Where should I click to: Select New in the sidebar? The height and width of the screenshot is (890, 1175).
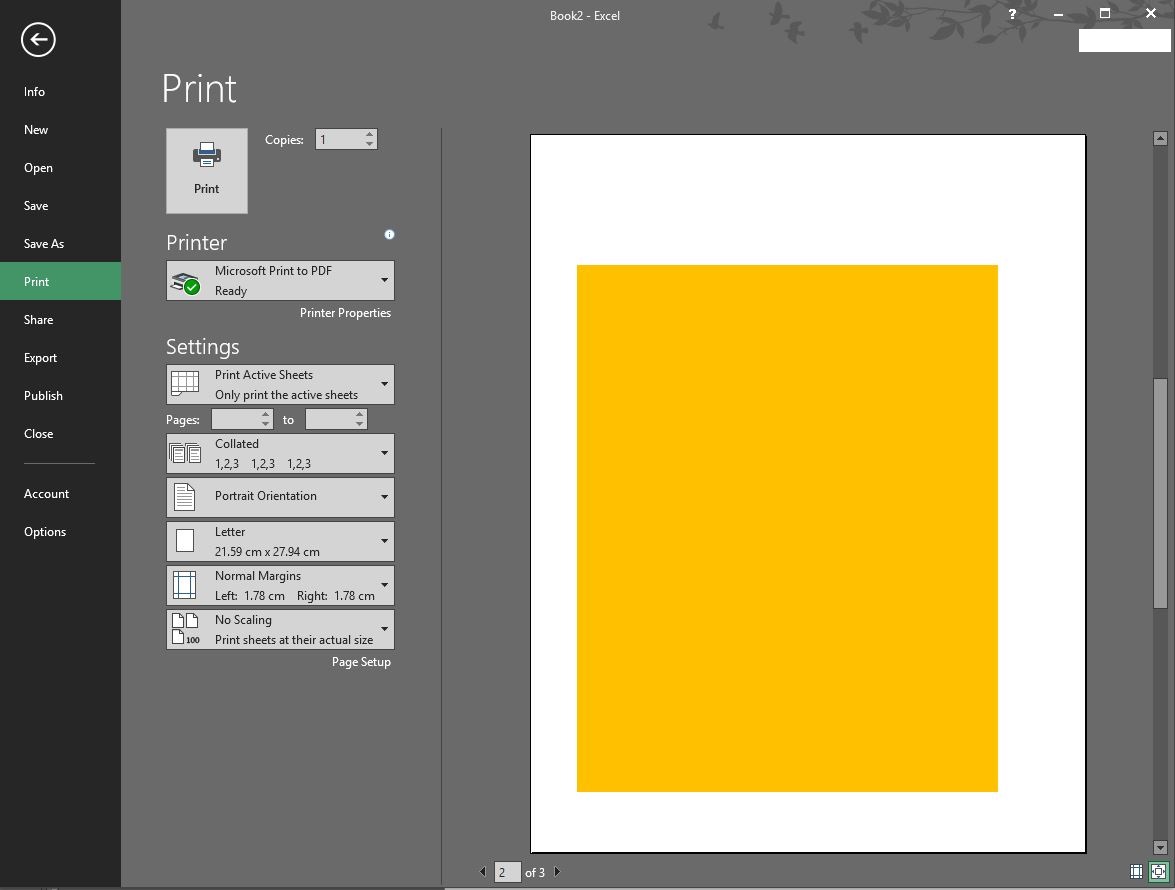(60, 130)
